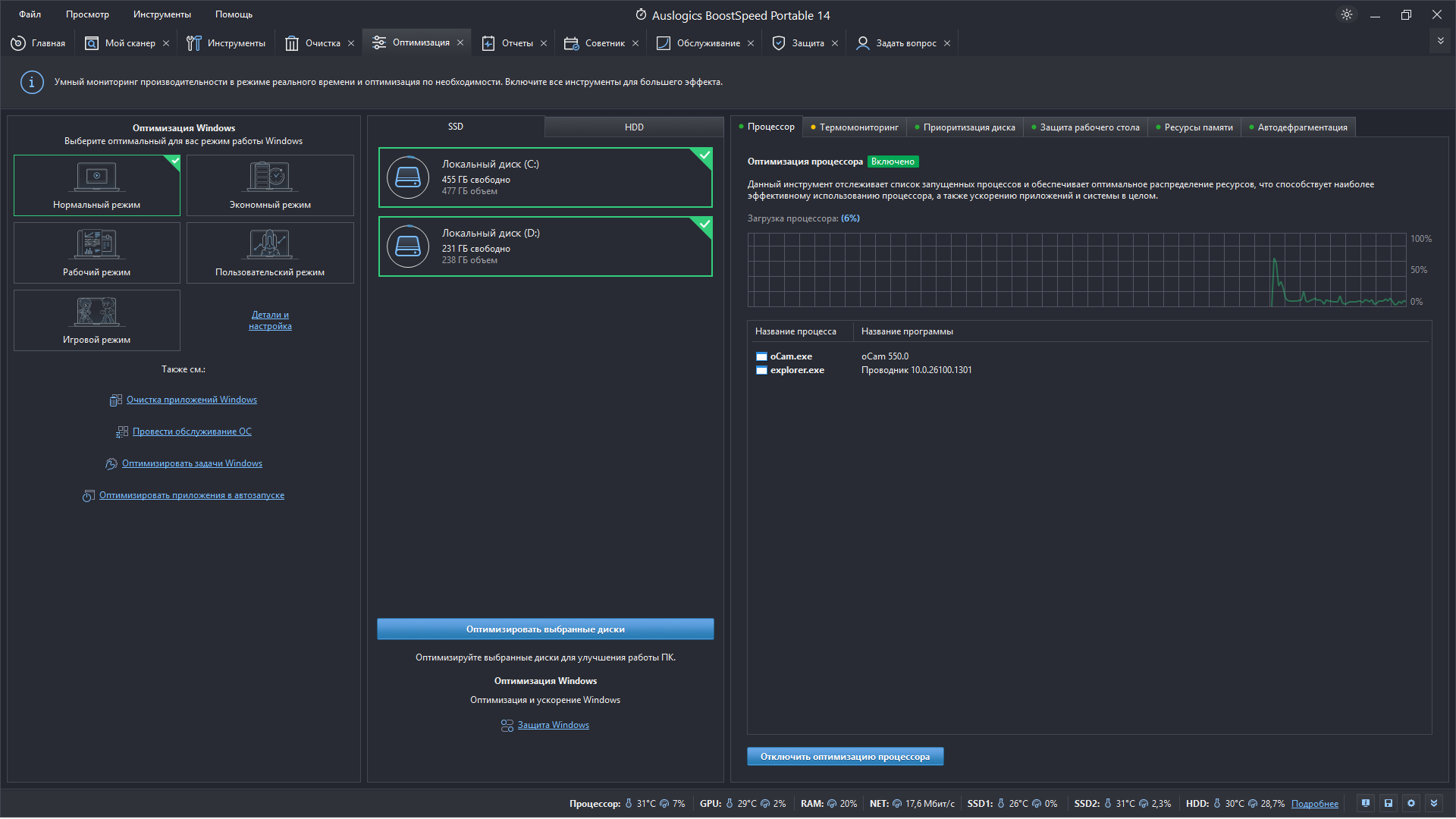1456x819 pixels.
Task: Open the Подробнее link in status bar
Action: 1314,804
